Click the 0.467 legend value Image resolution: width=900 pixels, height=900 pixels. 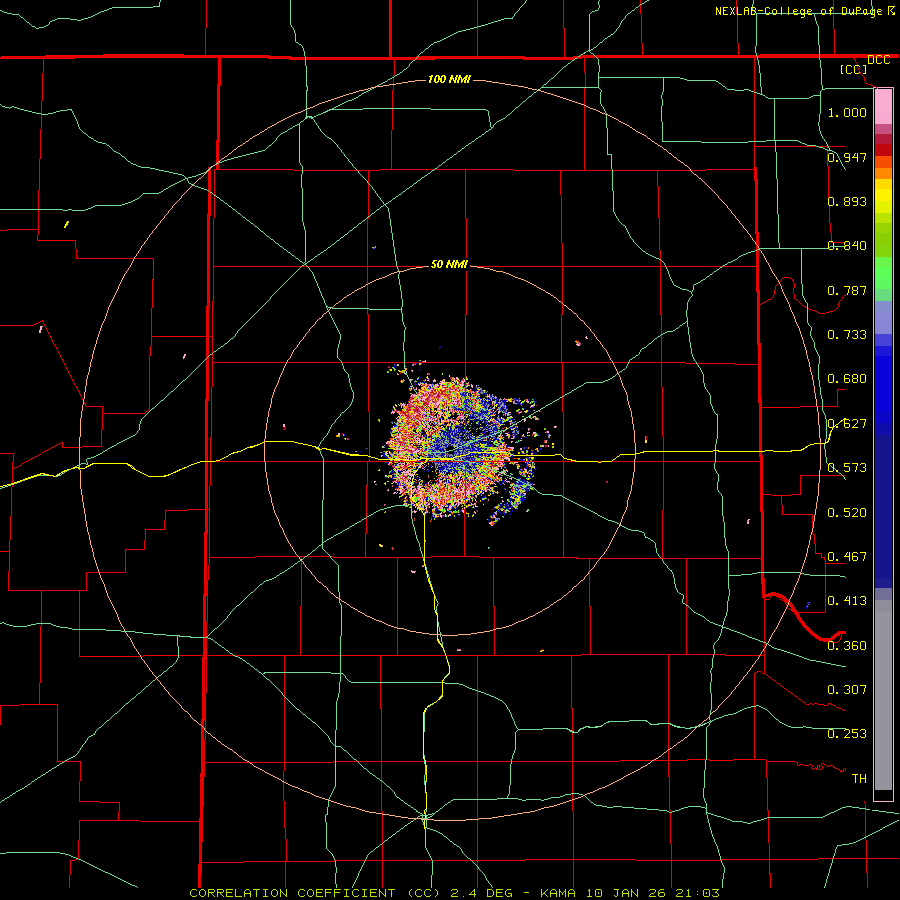pyautogui.click(x=847, y=556)
